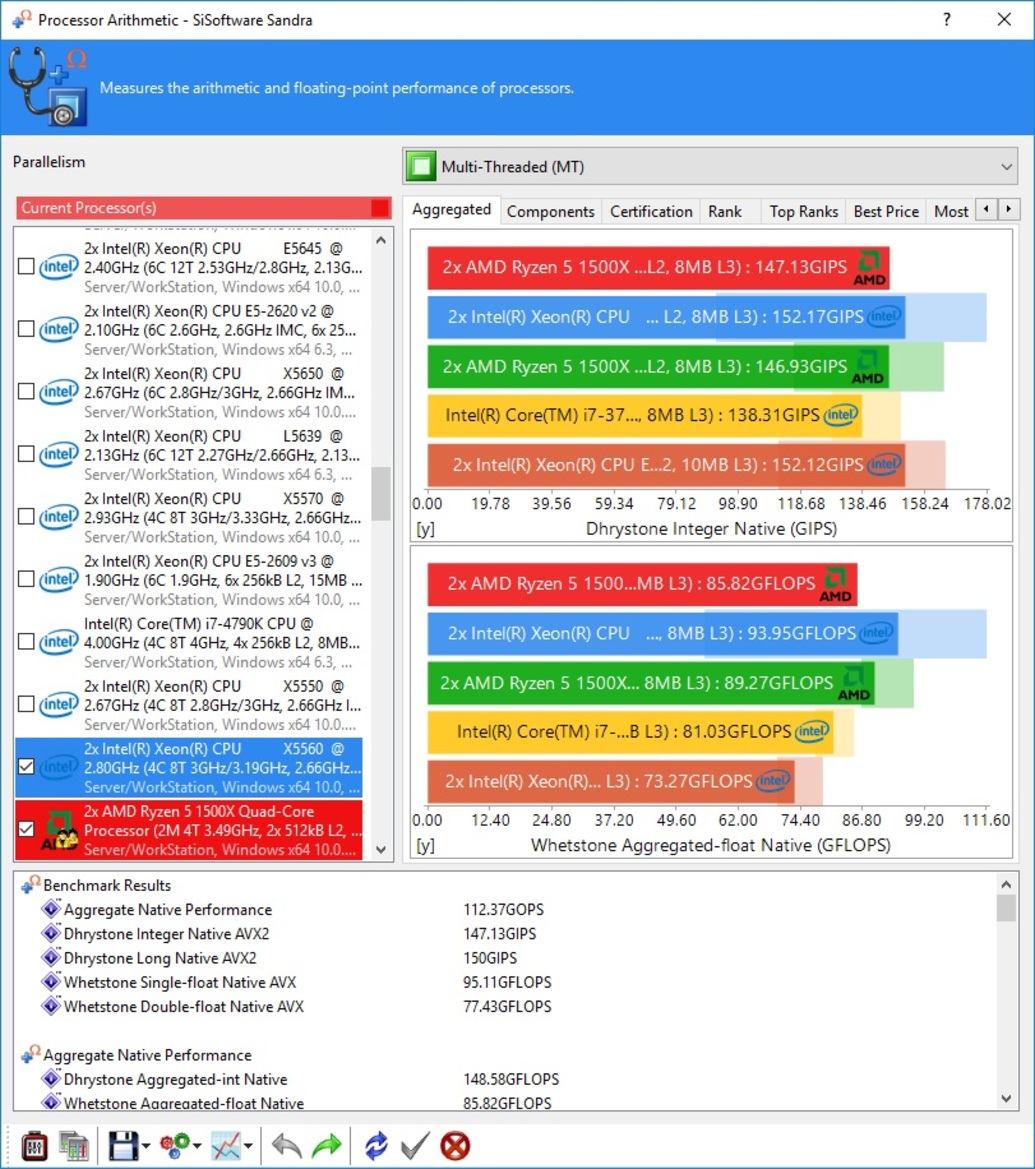Check the Xeon L5639 processor checkbox
The height and width of the screenshot is (1169, 1035).
point(26,454)
